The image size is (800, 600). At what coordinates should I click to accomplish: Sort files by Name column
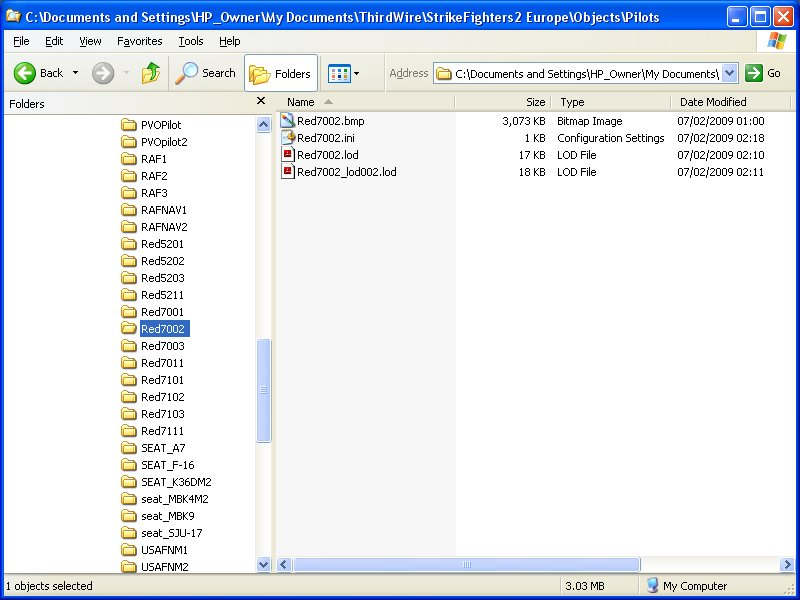(x=366, y=102)
